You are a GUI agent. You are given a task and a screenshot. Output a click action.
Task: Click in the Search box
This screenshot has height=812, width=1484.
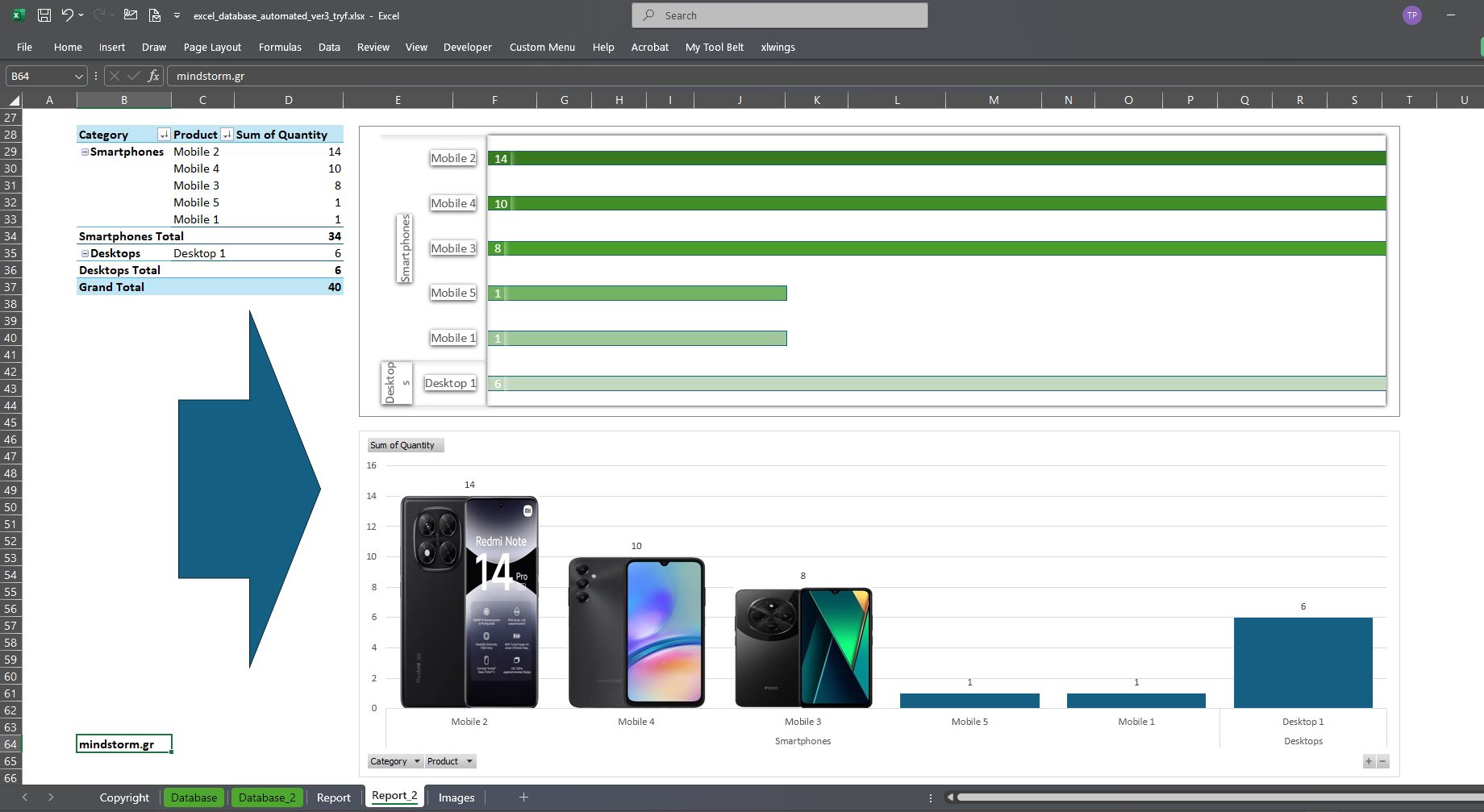tap(780, 15)
